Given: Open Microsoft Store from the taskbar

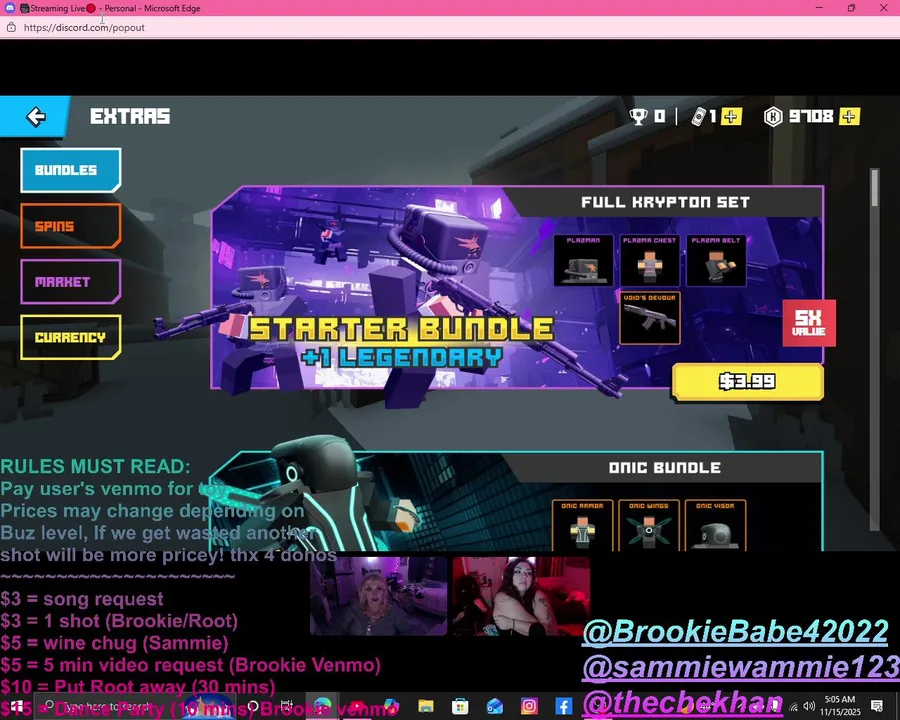Looking at the screenshot, I should [460, 706].
